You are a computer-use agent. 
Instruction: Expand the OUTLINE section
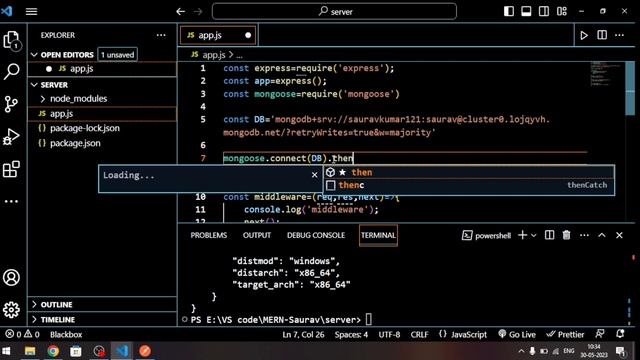point(34,304)
